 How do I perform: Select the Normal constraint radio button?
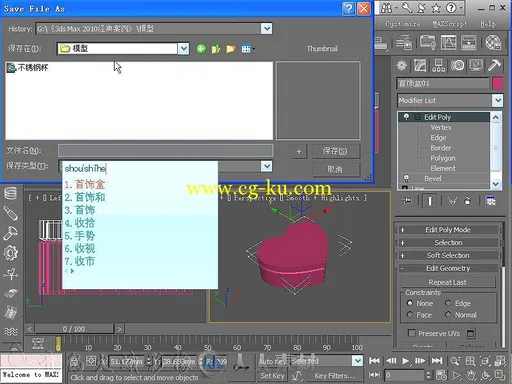[448, 314]
